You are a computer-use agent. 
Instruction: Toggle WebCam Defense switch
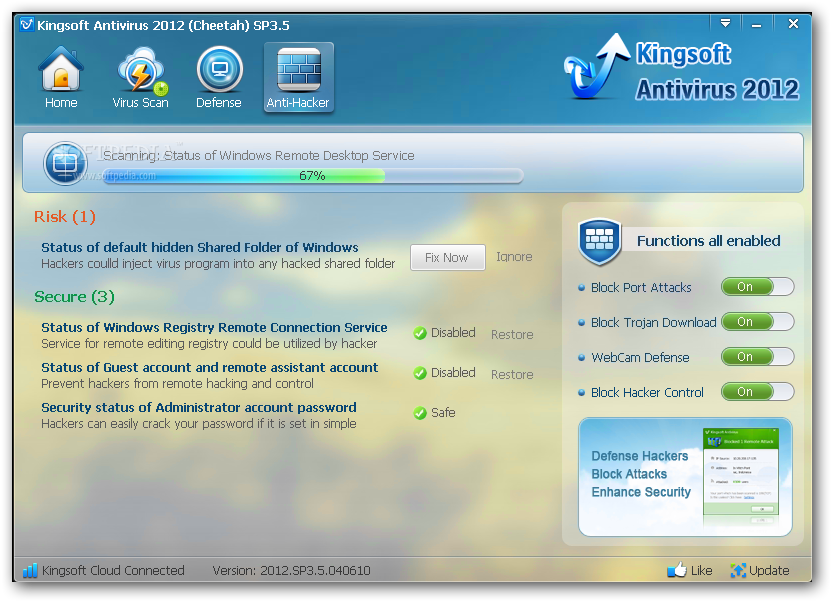click(757, 357)
